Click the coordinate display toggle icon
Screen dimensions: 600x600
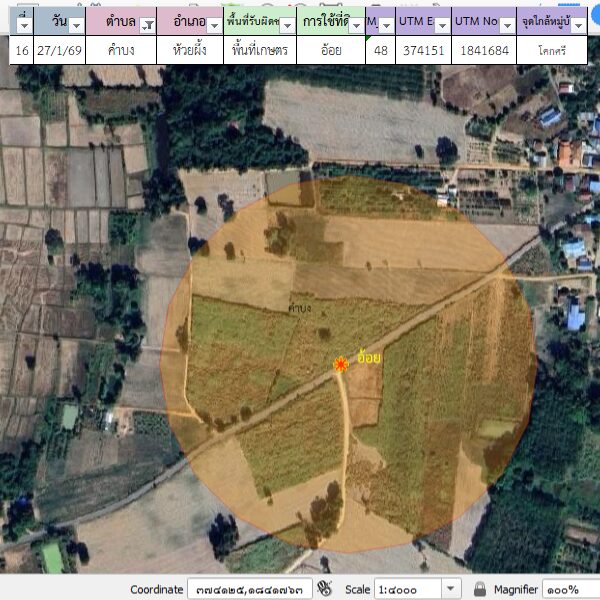coord(325,589)
